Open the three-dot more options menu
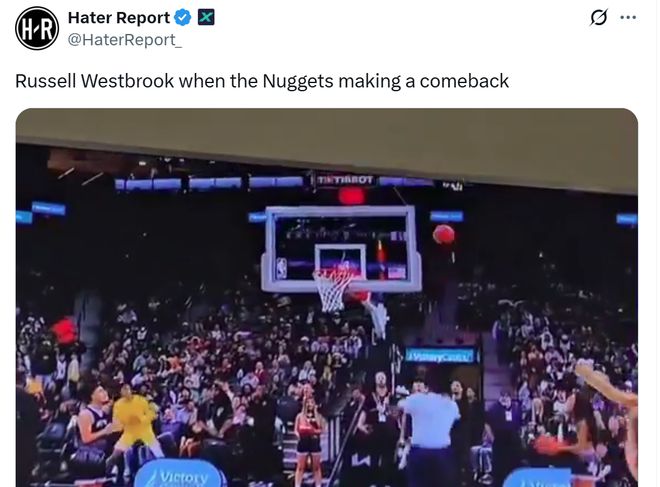Viewport: 660px width, 487px height. coord(628,18)
